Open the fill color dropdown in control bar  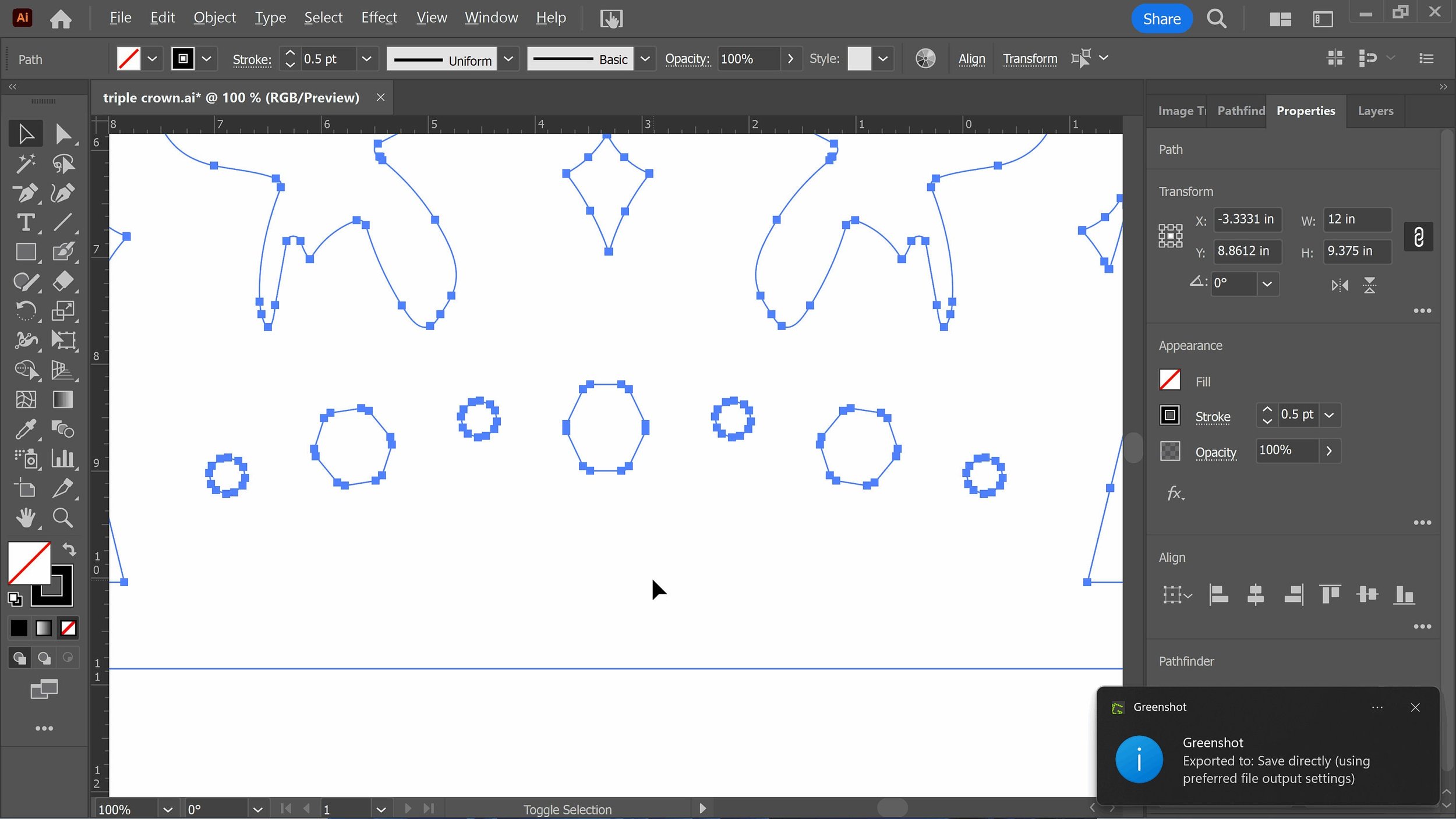152,59
